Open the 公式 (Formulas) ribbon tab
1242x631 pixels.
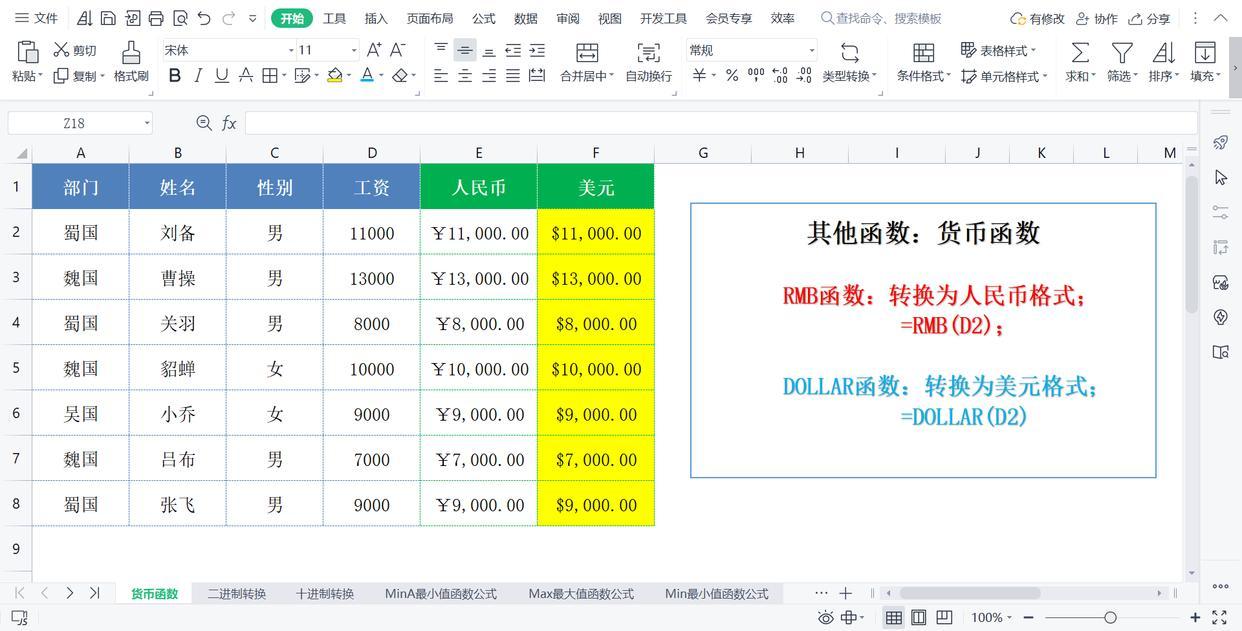tap(484, 18)
